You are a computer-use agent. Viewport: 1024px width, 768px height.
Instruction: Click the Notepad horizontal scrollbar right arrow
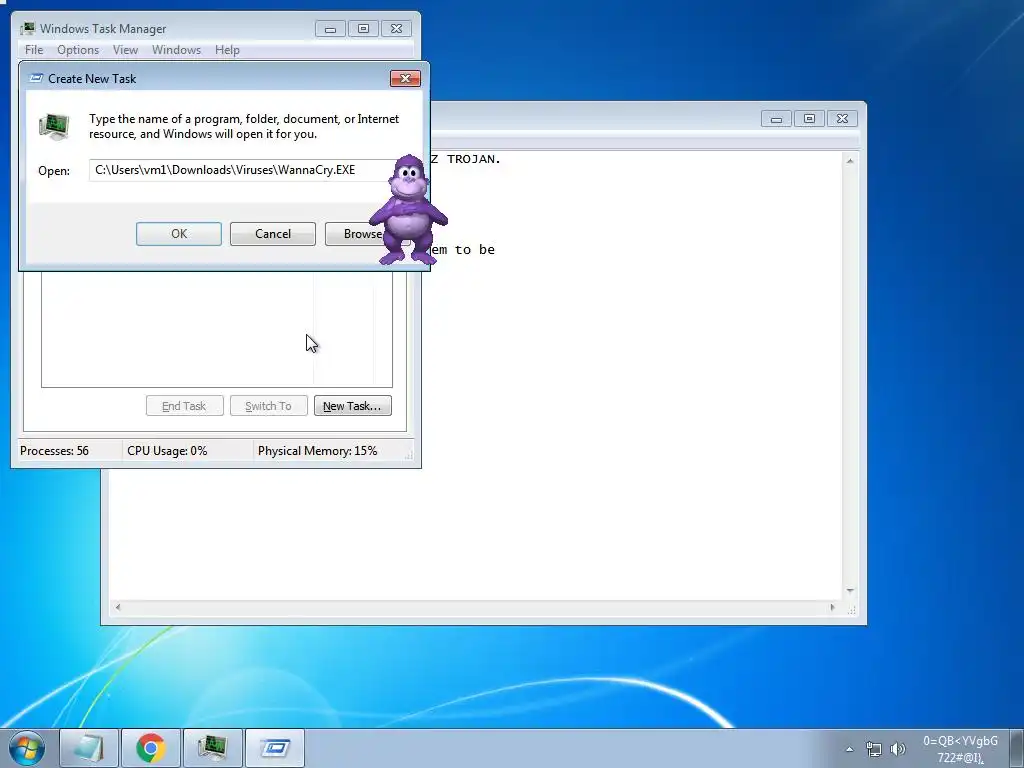(x=832, y=607)
